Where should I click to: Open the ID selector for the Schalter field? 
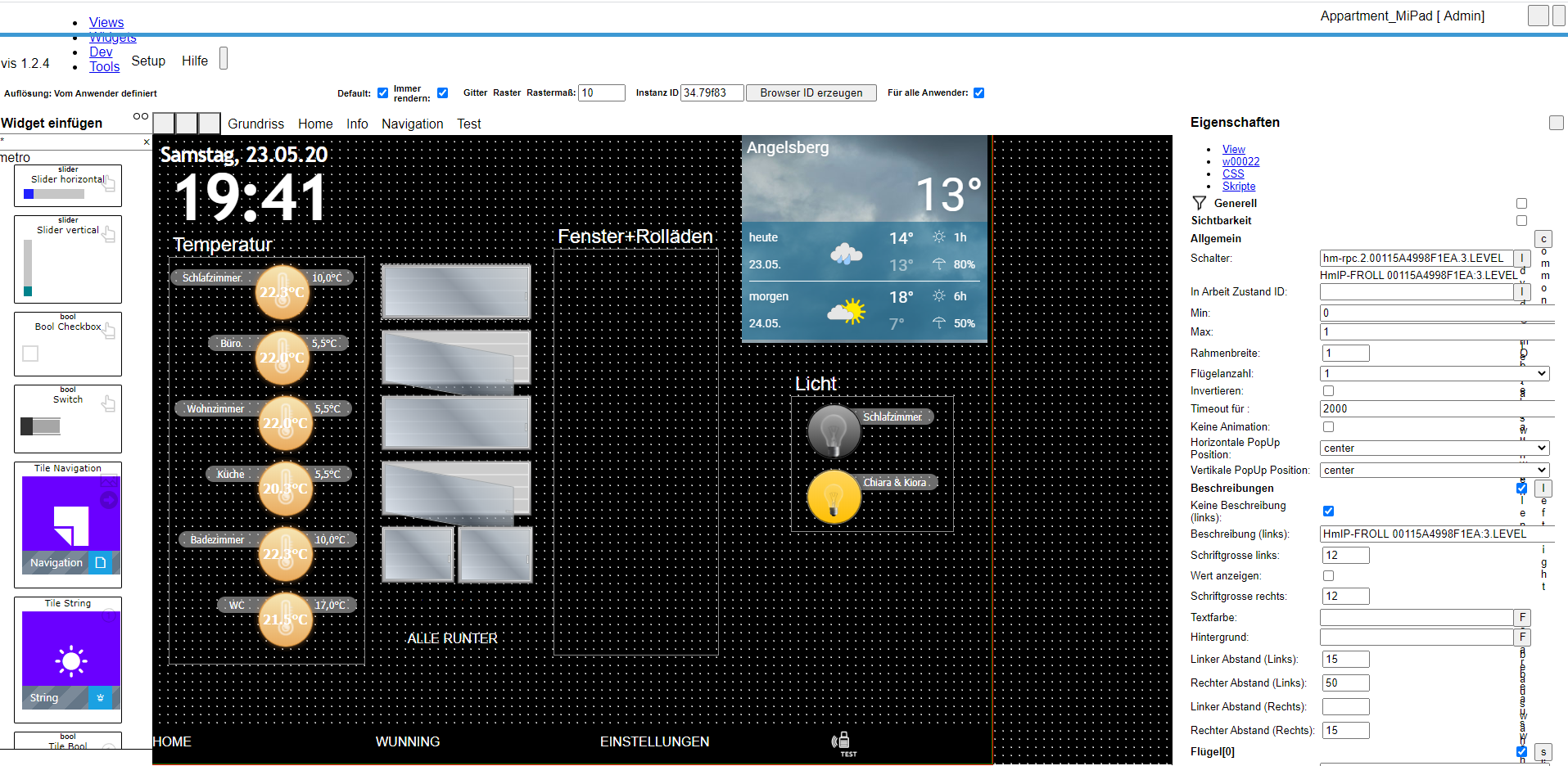(x=1521, y=258)
